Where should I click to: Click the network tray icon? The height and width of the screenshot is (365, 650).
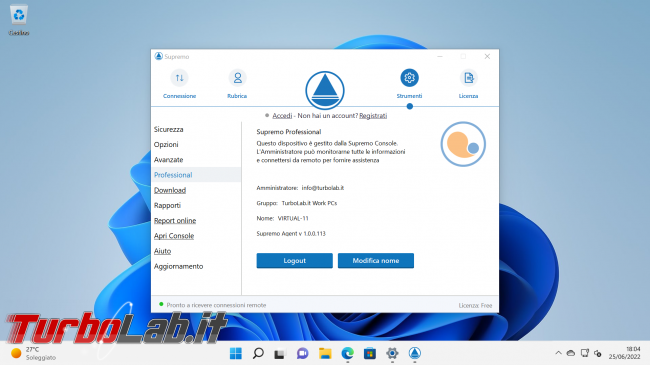tap(585, 353)
